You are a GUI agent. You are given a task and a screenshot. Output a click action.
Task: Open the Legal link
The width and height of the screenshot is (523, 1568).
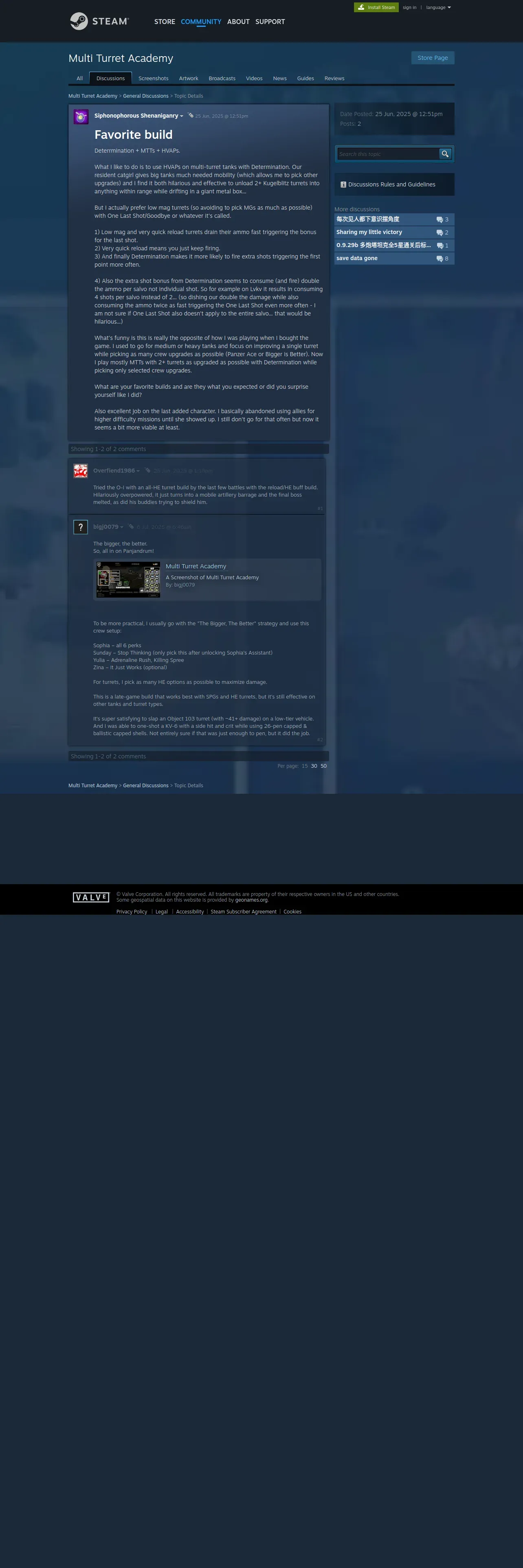pos(161,912)
